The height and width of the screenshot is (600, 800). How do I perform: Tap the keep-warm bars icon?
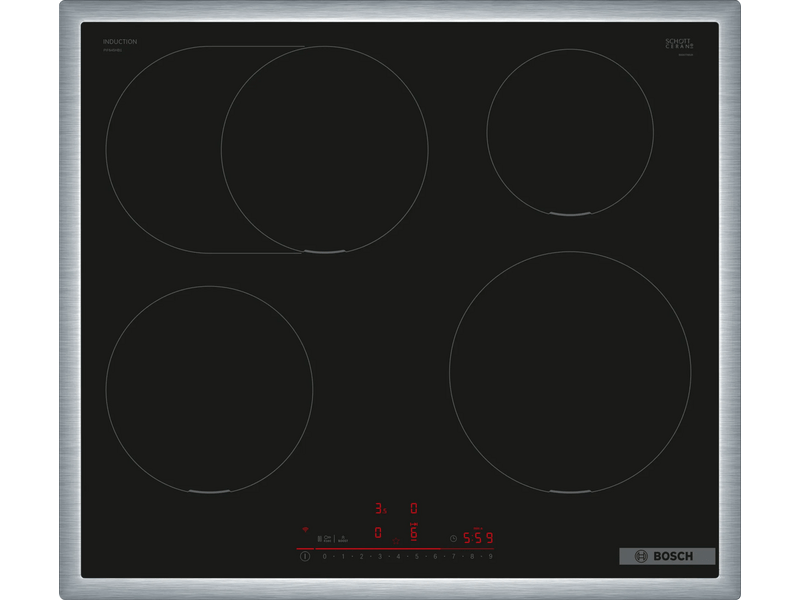319,539
